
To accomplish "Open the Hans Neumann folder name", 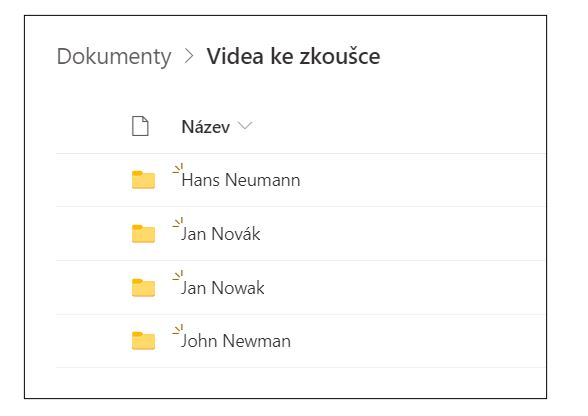I will [x=241, y=180].
